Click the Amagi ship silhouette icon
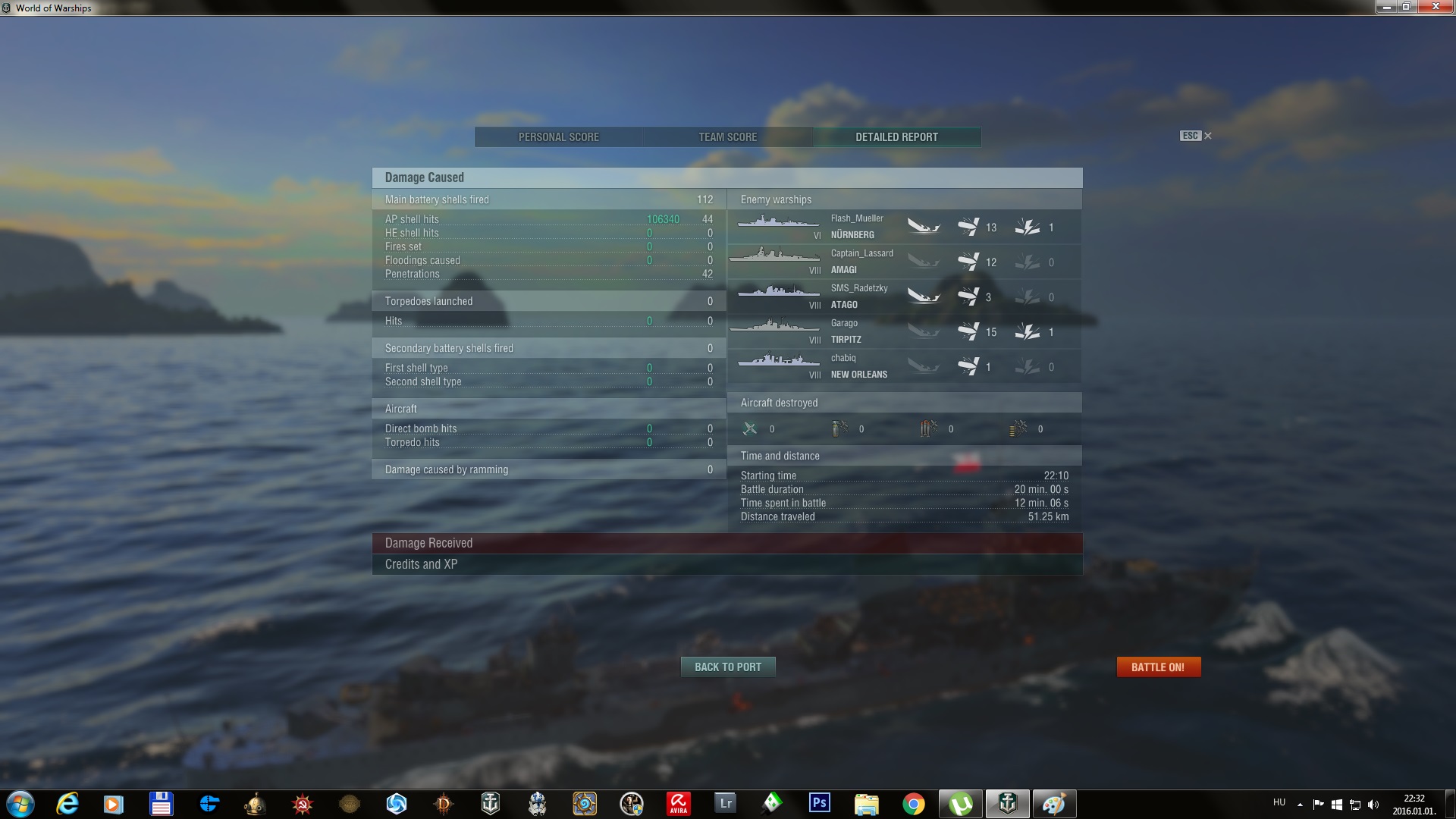Image resolution: width=1456 pixels, height=819 pixels. [x=774, y=255]
